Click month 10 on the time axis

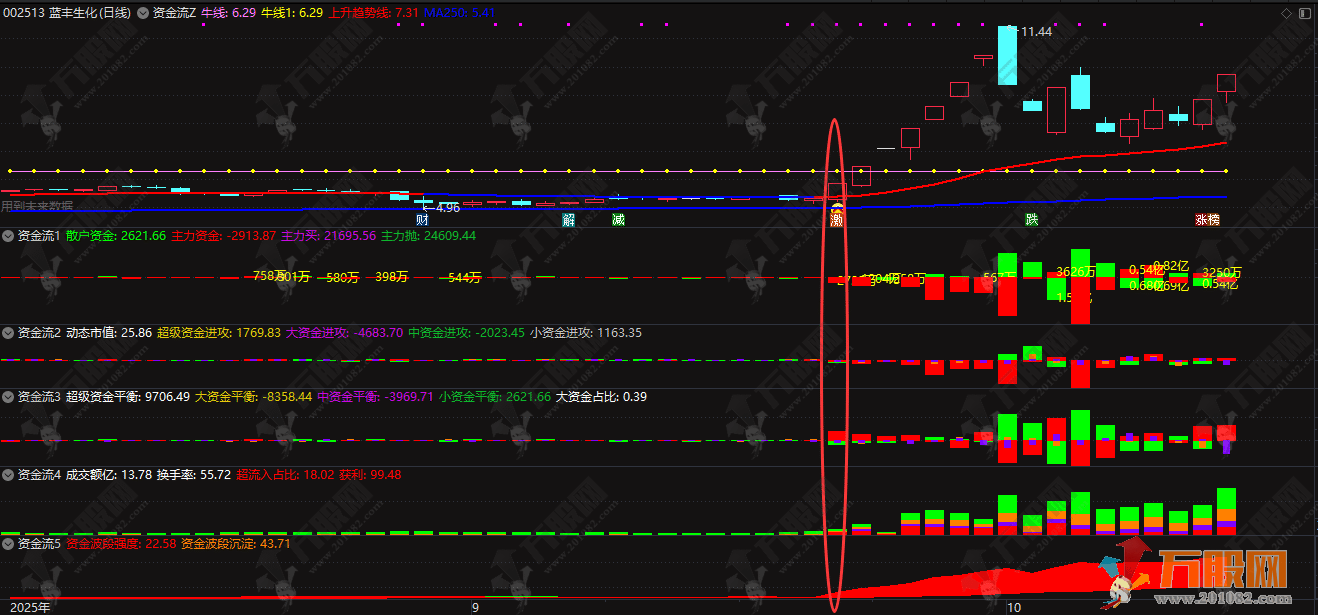(1014, 606)
